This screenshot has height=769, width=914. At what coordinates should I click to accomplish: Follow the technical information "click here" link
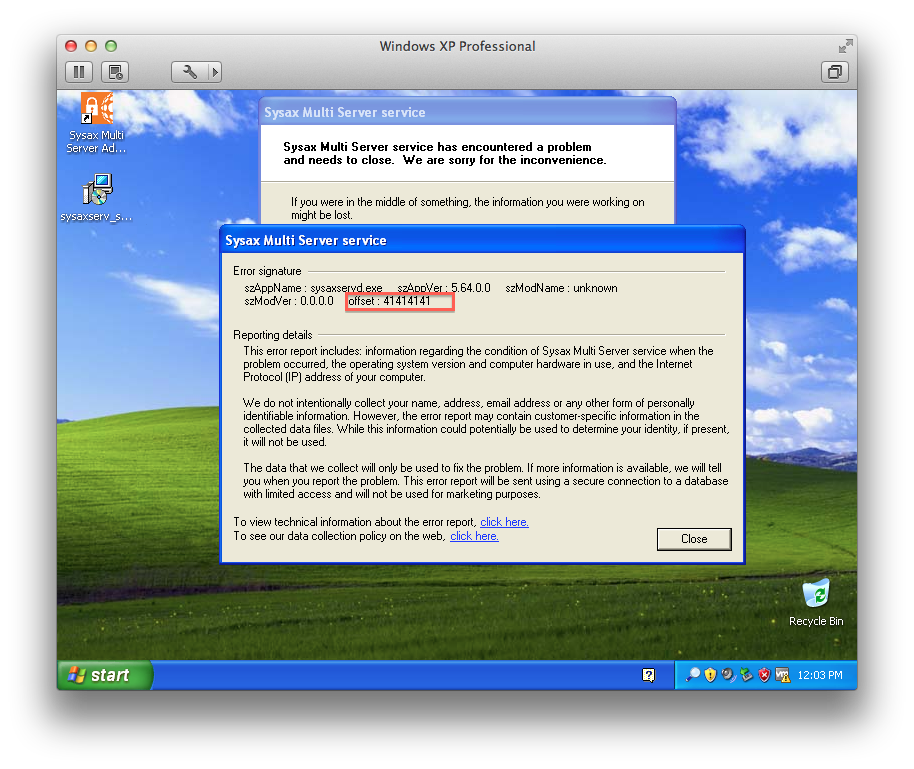504,522
